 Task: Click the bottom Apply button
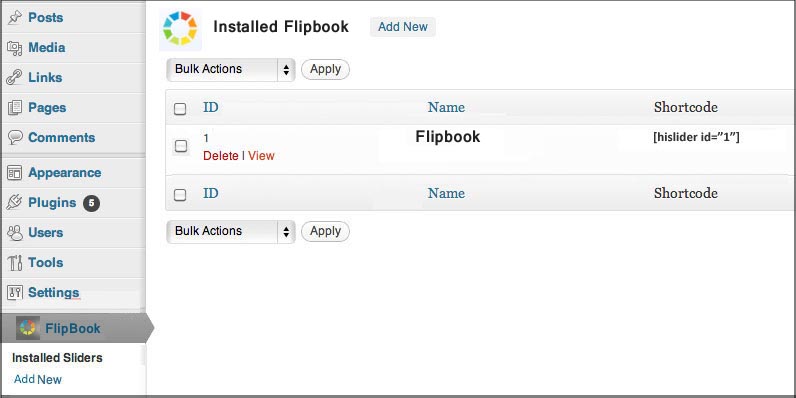(325, 231)
